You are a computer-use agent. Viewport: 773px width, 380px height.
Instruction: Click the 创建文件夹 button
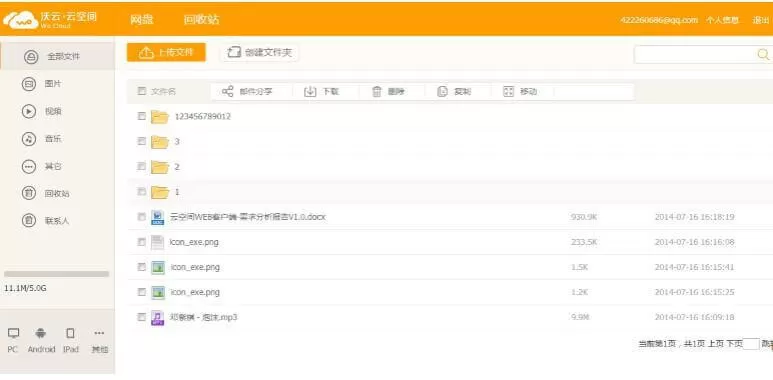click(260, 53)
